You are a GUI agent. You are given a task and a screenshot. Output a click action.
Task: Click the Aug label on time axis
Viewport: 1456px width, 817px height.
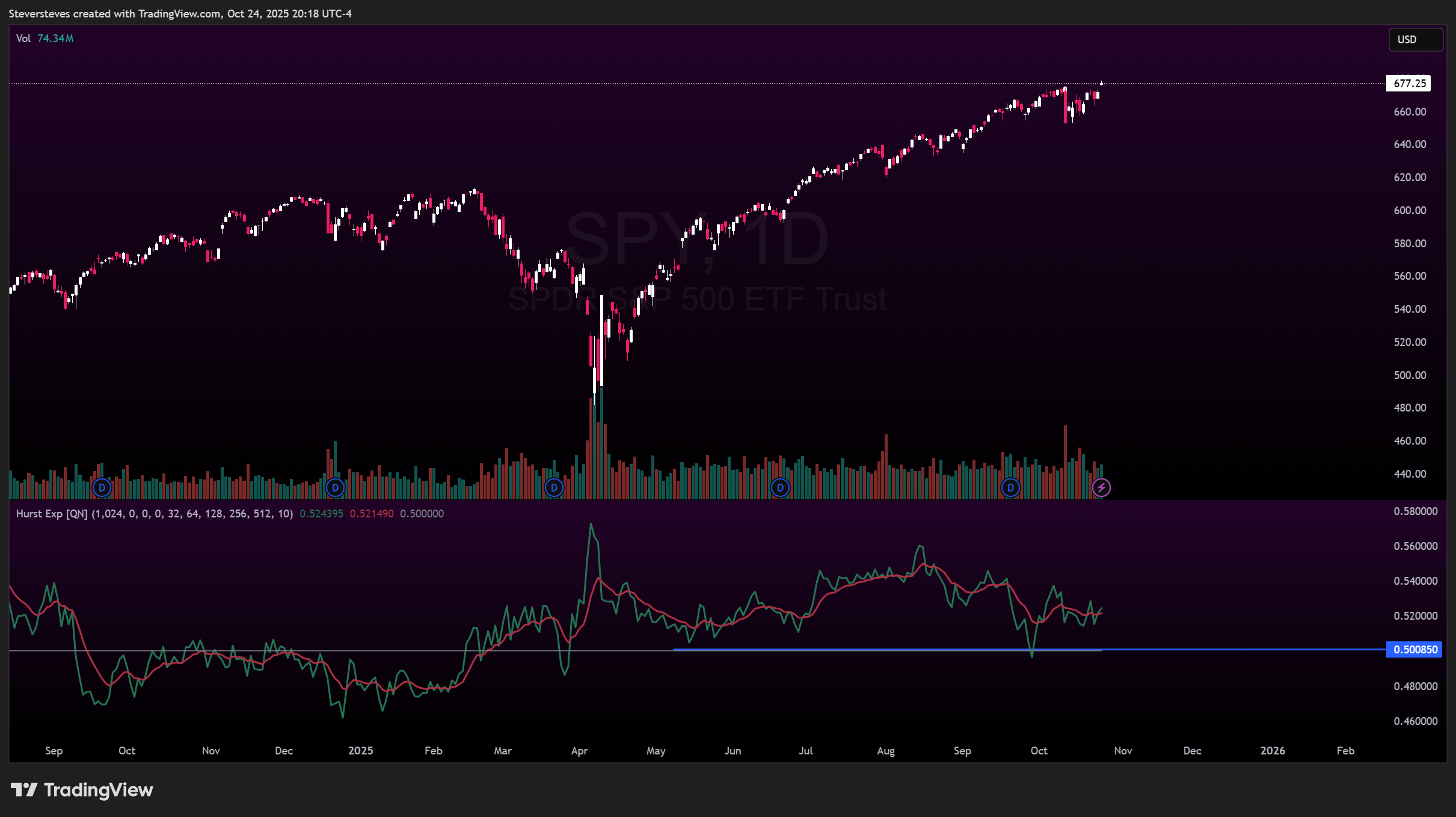886,751
